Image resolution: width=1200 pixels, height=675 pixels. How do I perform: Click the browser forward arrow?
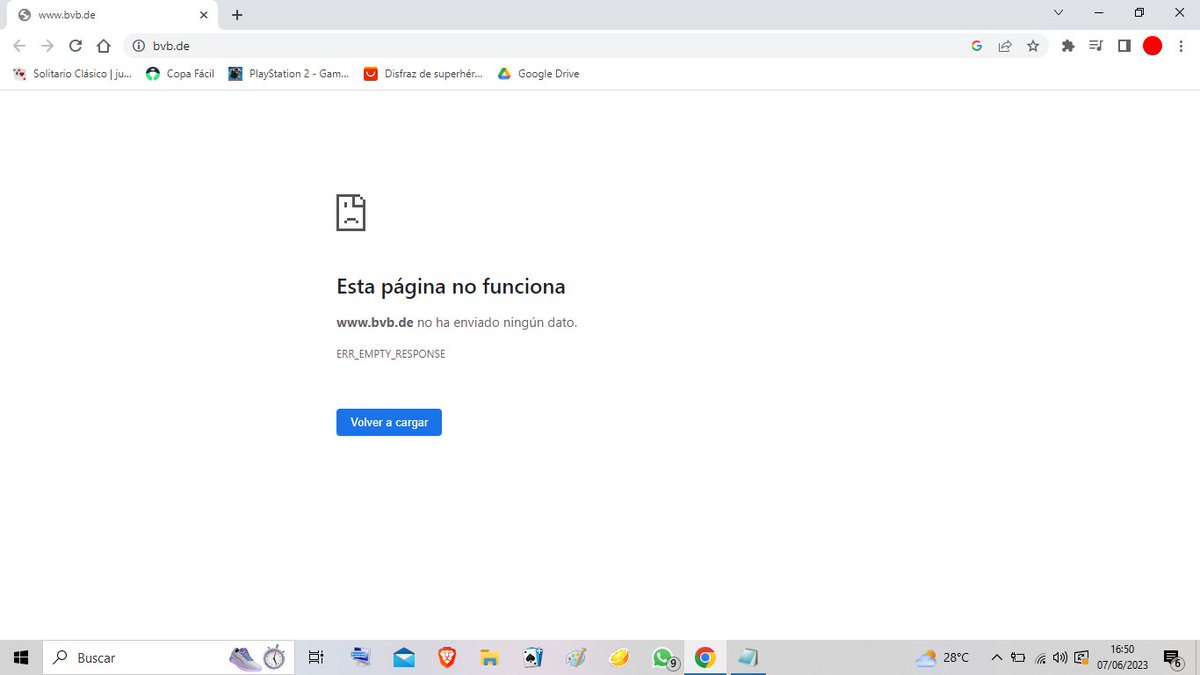tap(47, 46)
